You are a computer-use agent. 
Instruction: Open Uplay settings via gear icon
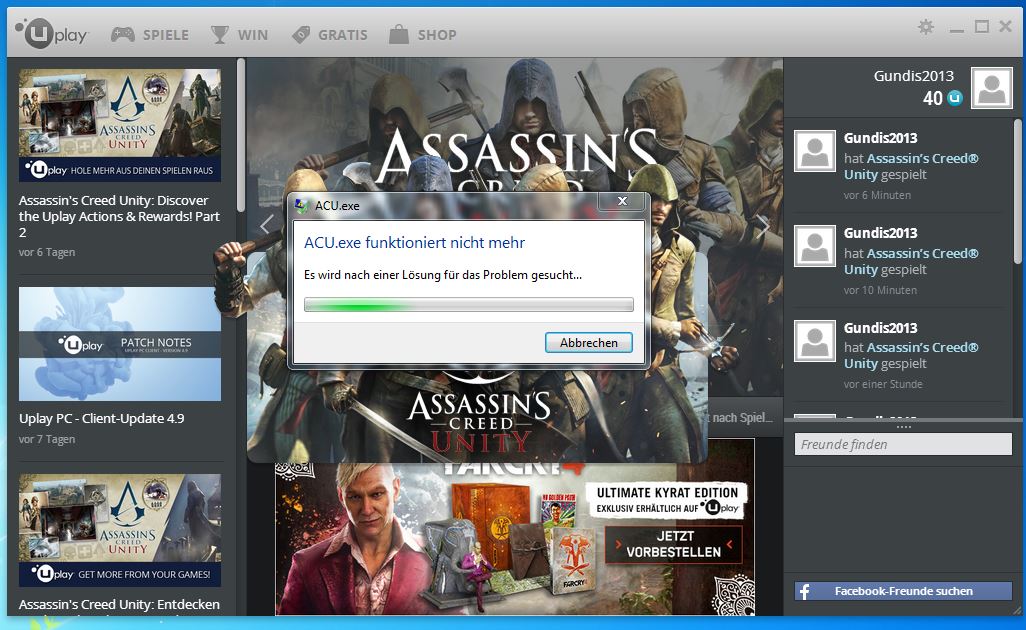[926, 27]
